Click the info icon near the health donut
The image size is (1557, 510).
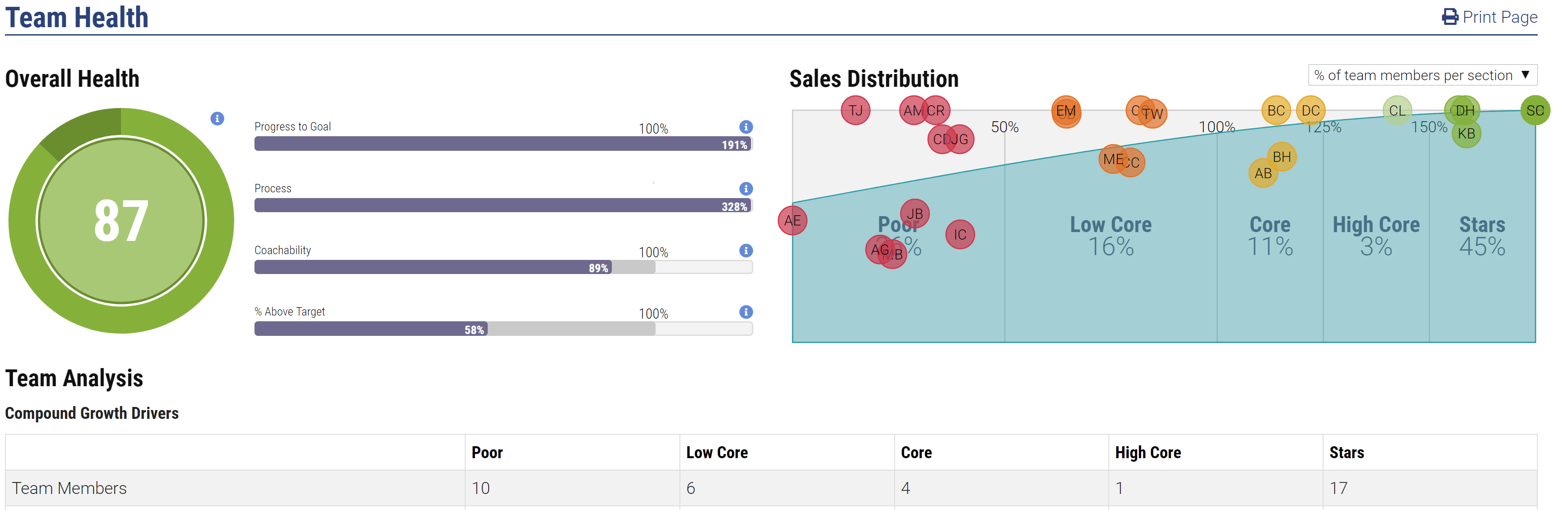pos(217,119)
